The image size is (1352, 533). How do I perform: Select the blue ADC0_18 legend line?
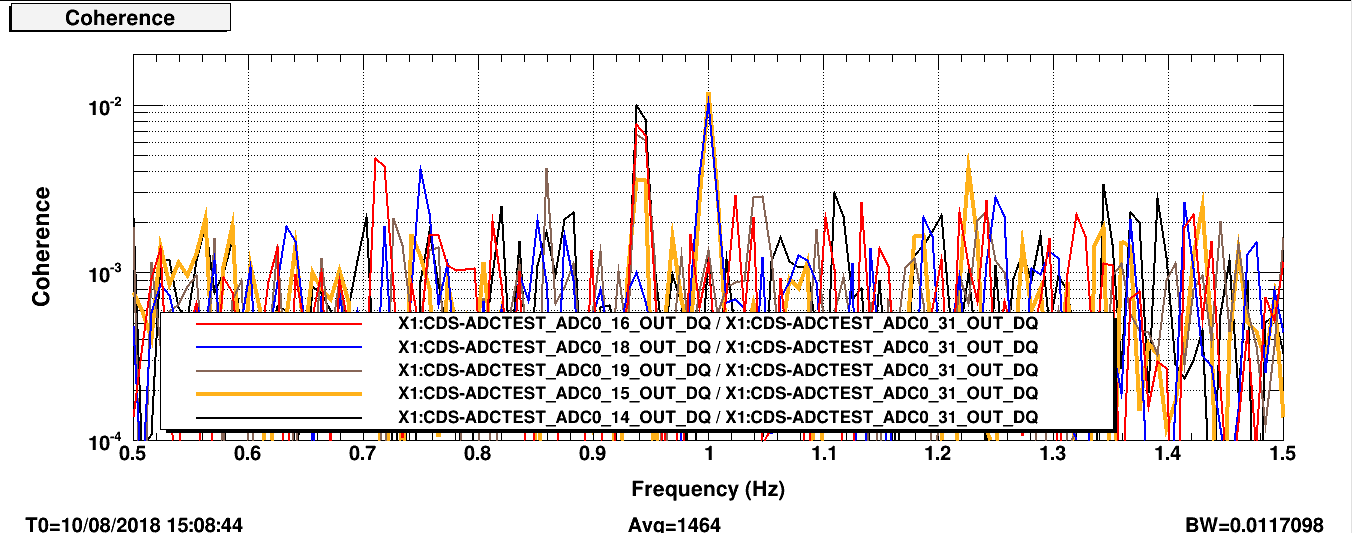[278, 347]
